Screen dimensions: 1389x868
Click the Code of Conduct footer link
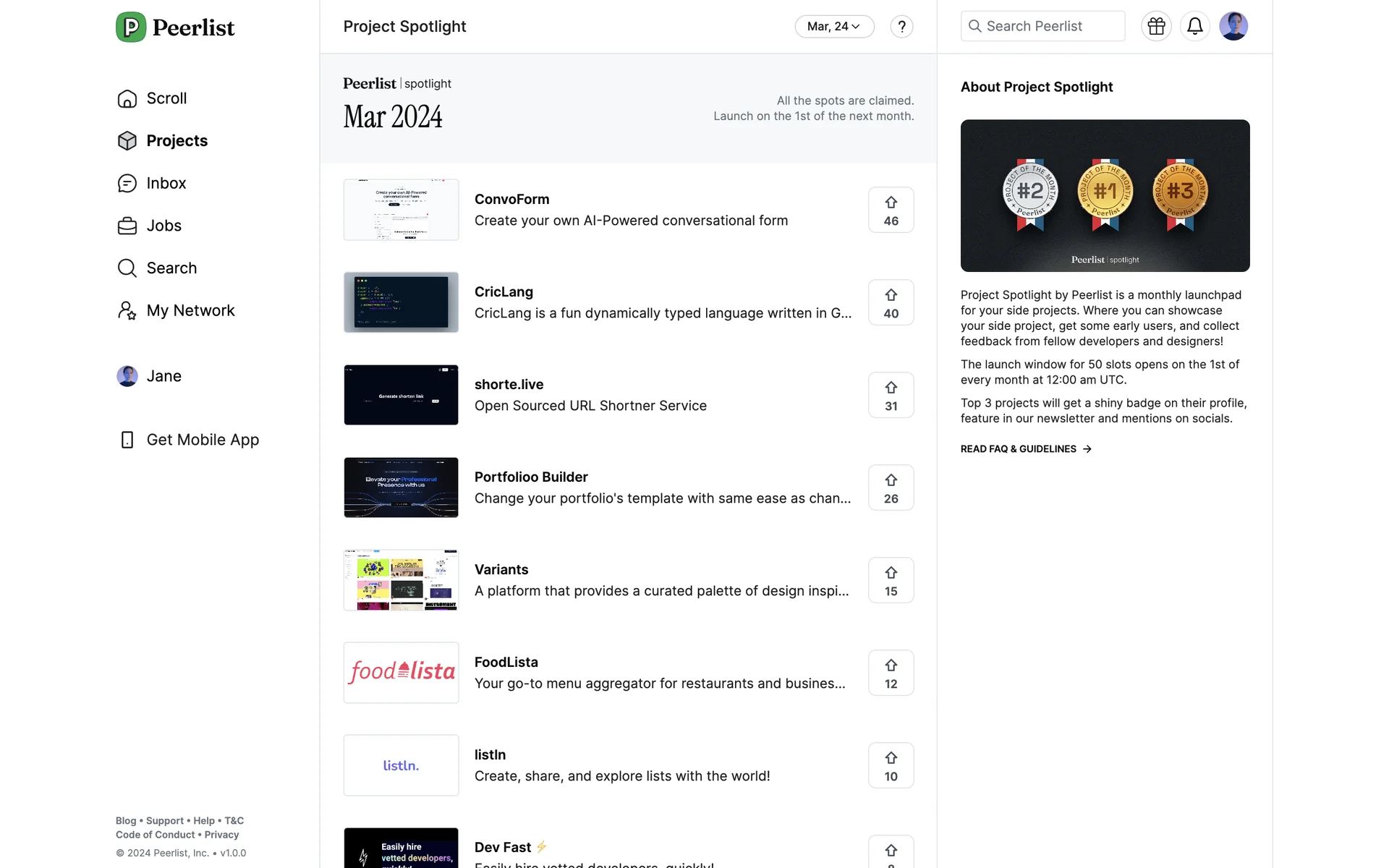click(155, 835)
